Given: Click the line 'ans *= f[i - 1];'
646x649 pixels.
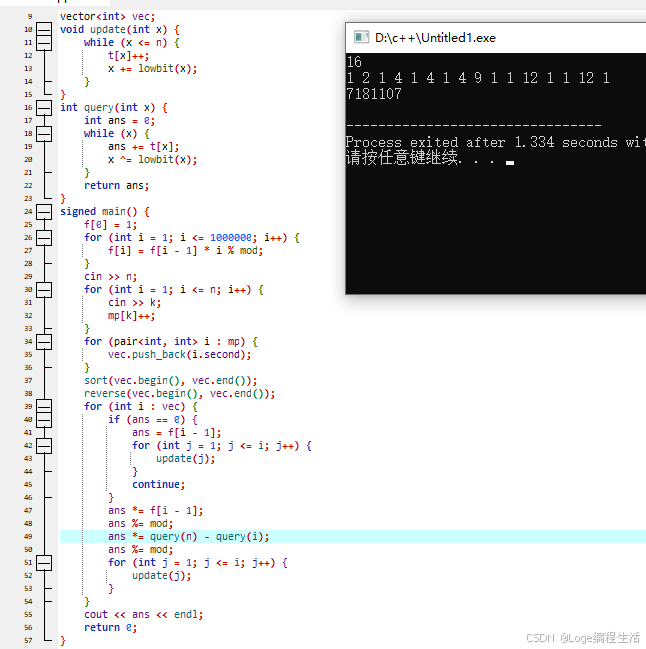Looking at the screenshot, I should point(156,510).
